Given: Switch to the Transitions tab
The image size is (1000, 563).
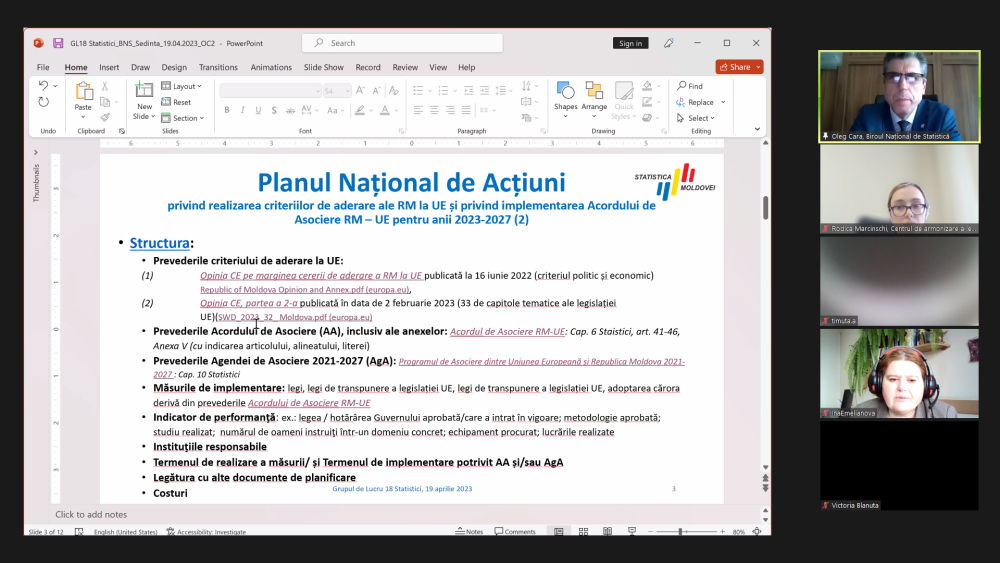Looking at the screenshot, I should point(218,67).
